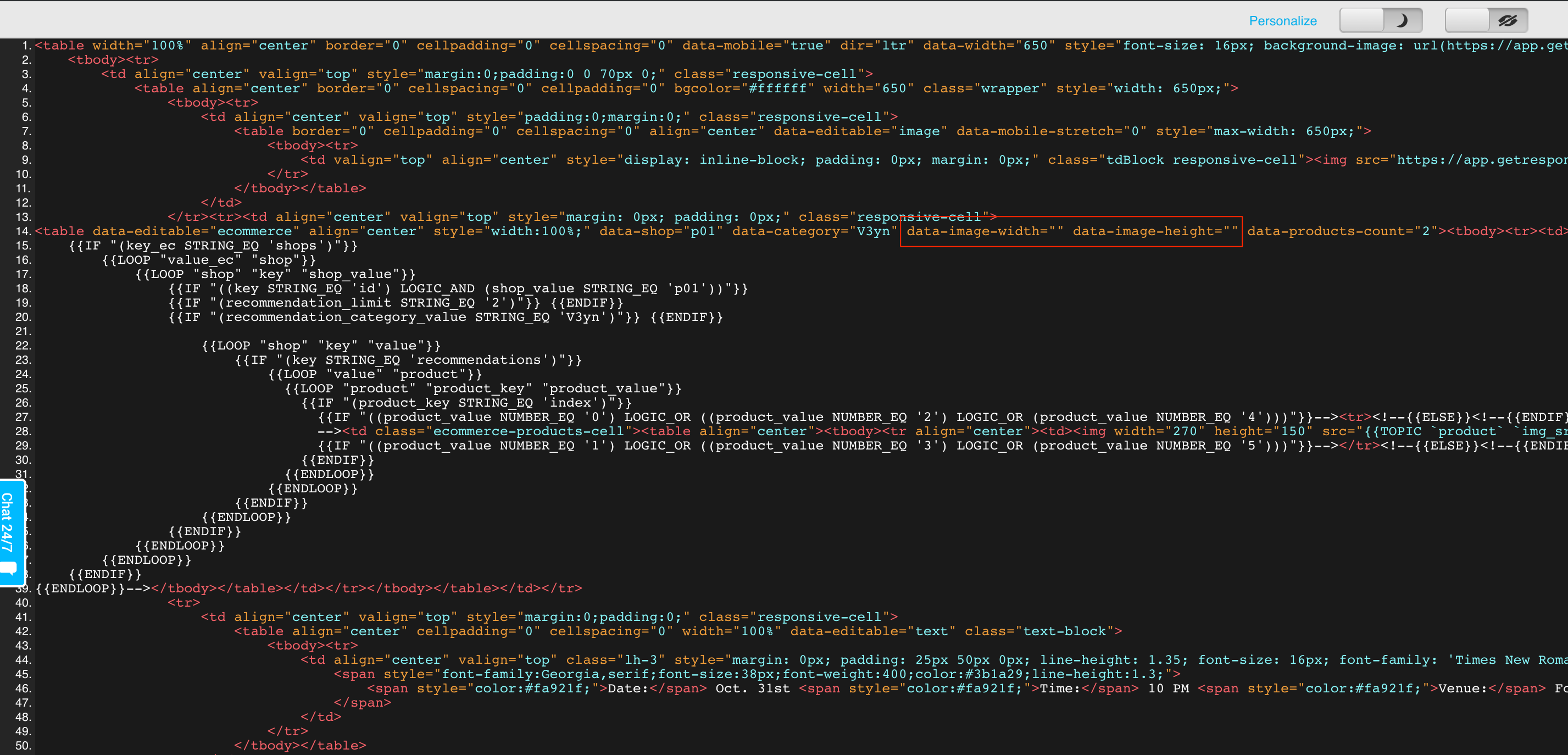Click the </tbody></table> text on line 11

300,189
